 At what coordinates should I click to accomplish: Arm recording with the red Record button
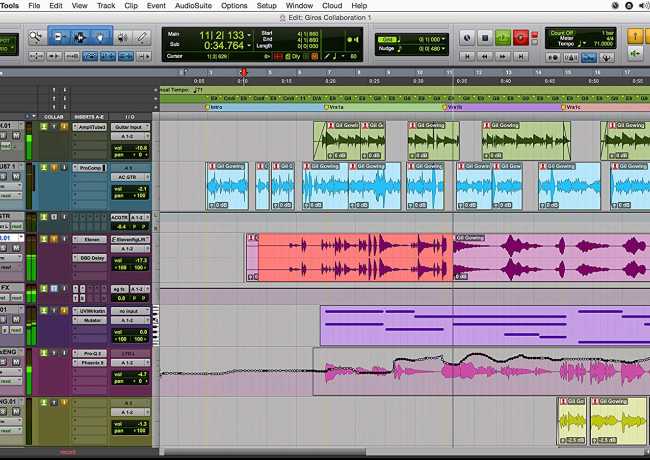pos(521,38)
